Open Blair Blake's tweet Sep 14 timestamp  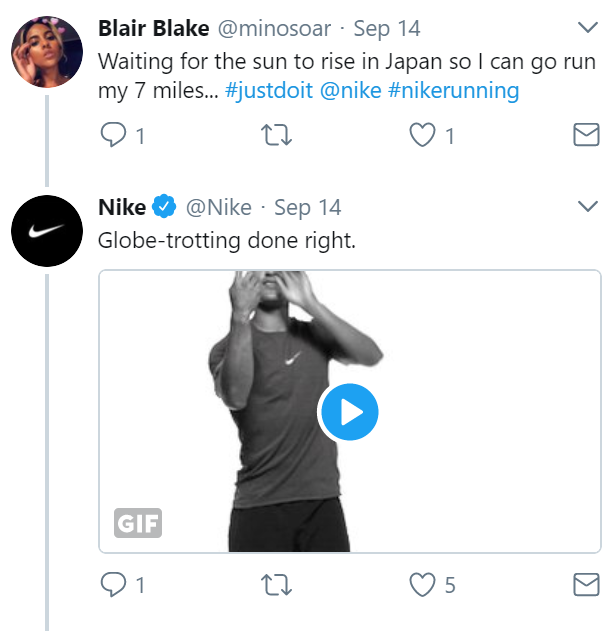click(386, 29)
